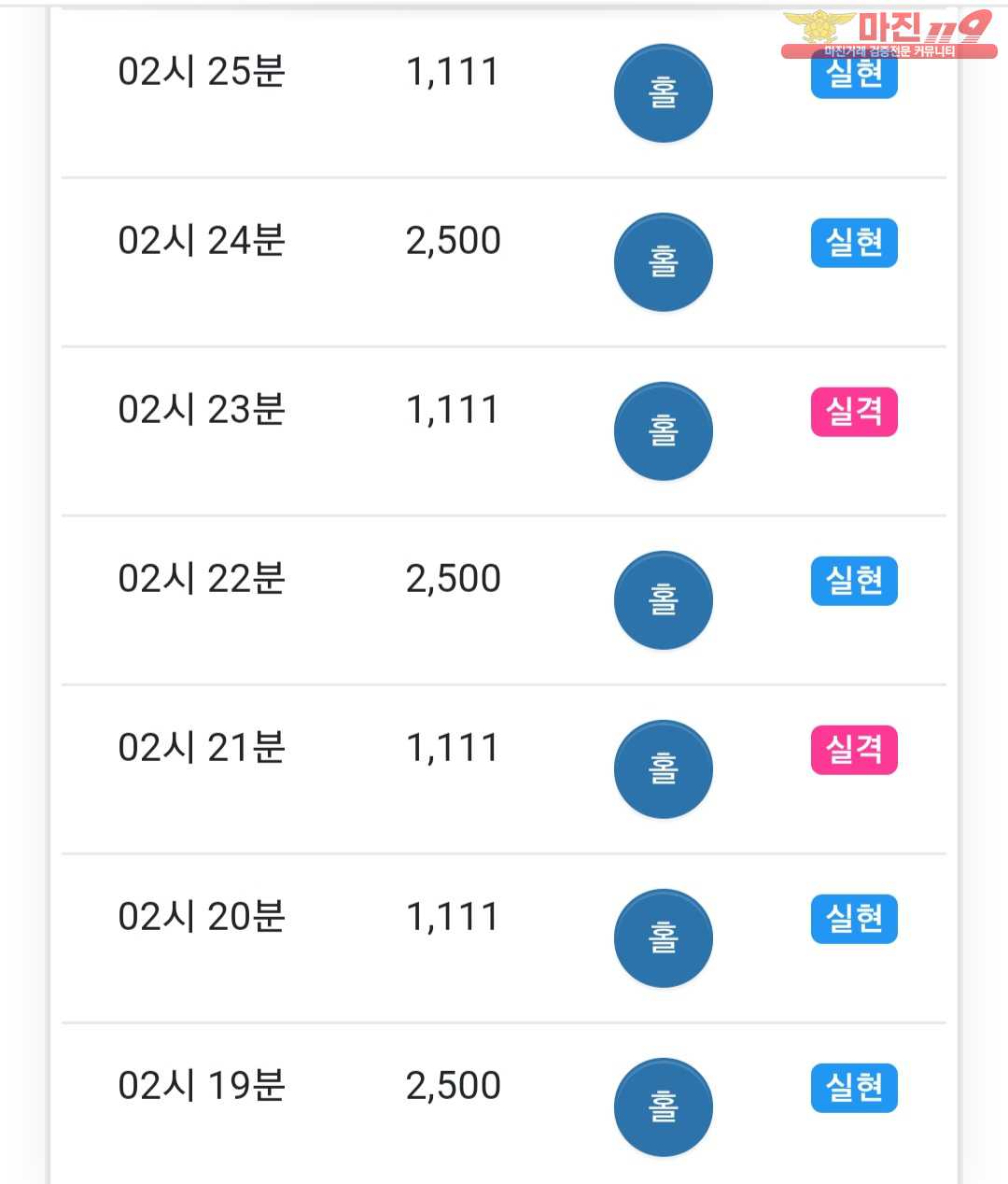
Task: Click the 홀 circle in the 02시 24분 row
Action: tap(663, 262)
